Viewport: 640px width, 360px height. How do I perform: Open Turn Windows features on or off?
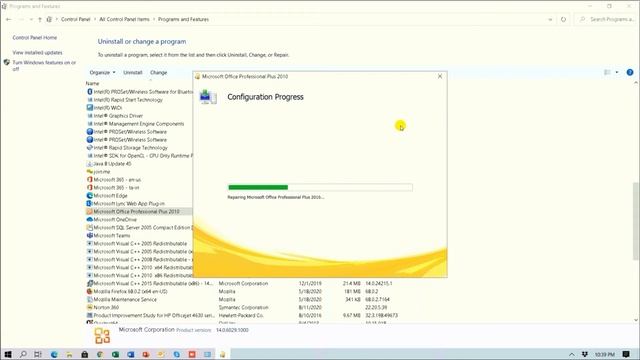click(x=44, y=65)
